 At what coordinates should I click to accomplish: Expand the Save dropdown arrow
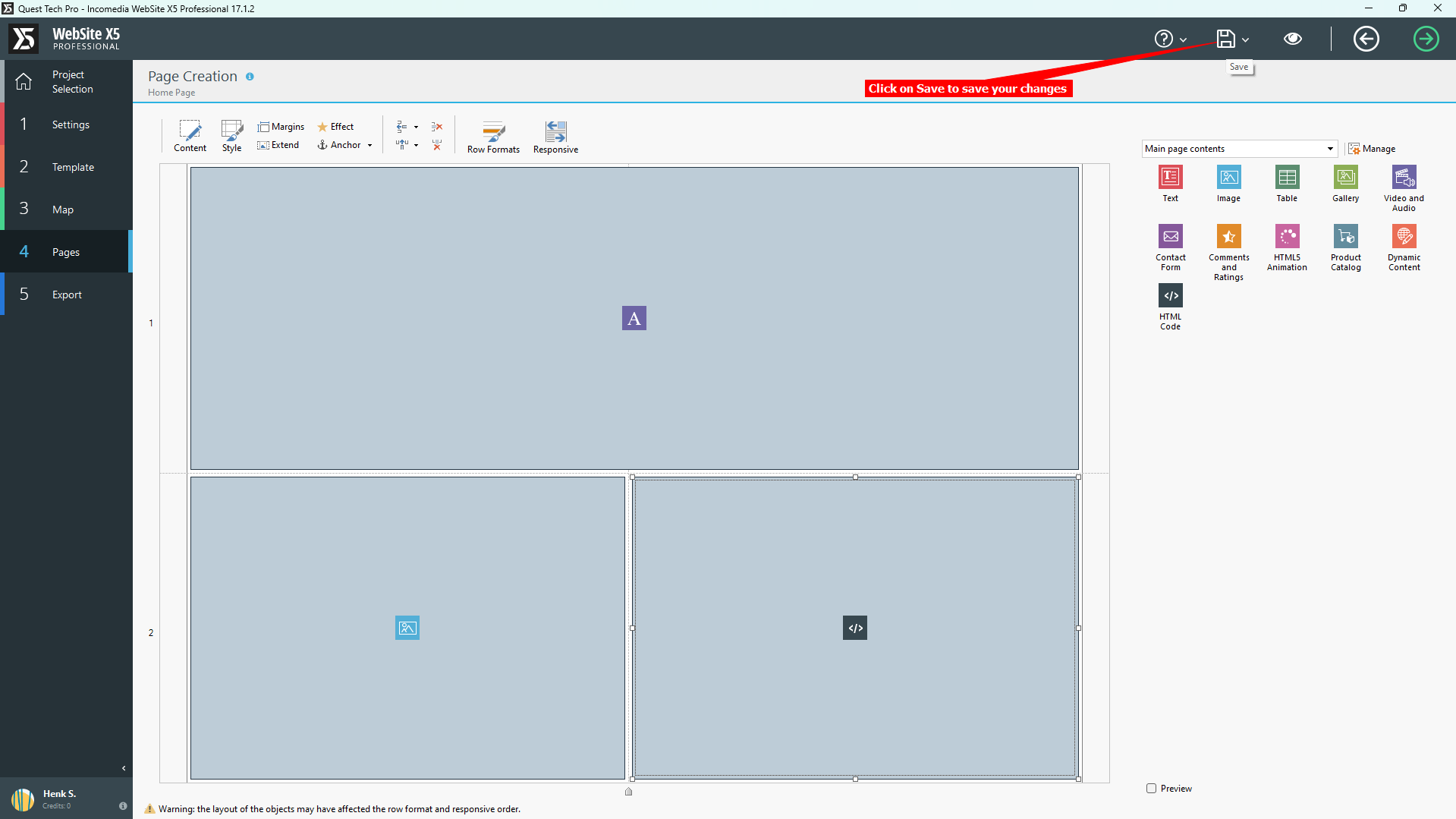1245,39
